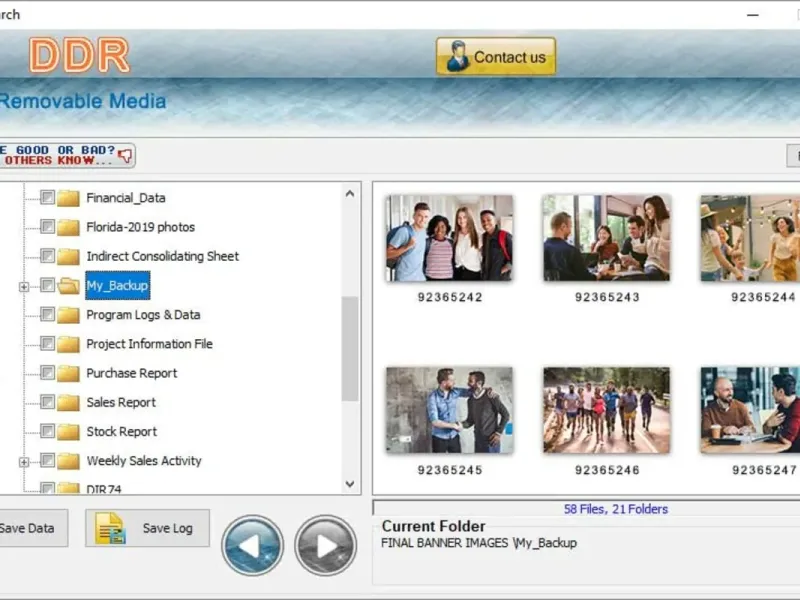This screenshot has width=800, height=600.
Task: Select the highlighted My_Backup label
Action: [117, 285]
